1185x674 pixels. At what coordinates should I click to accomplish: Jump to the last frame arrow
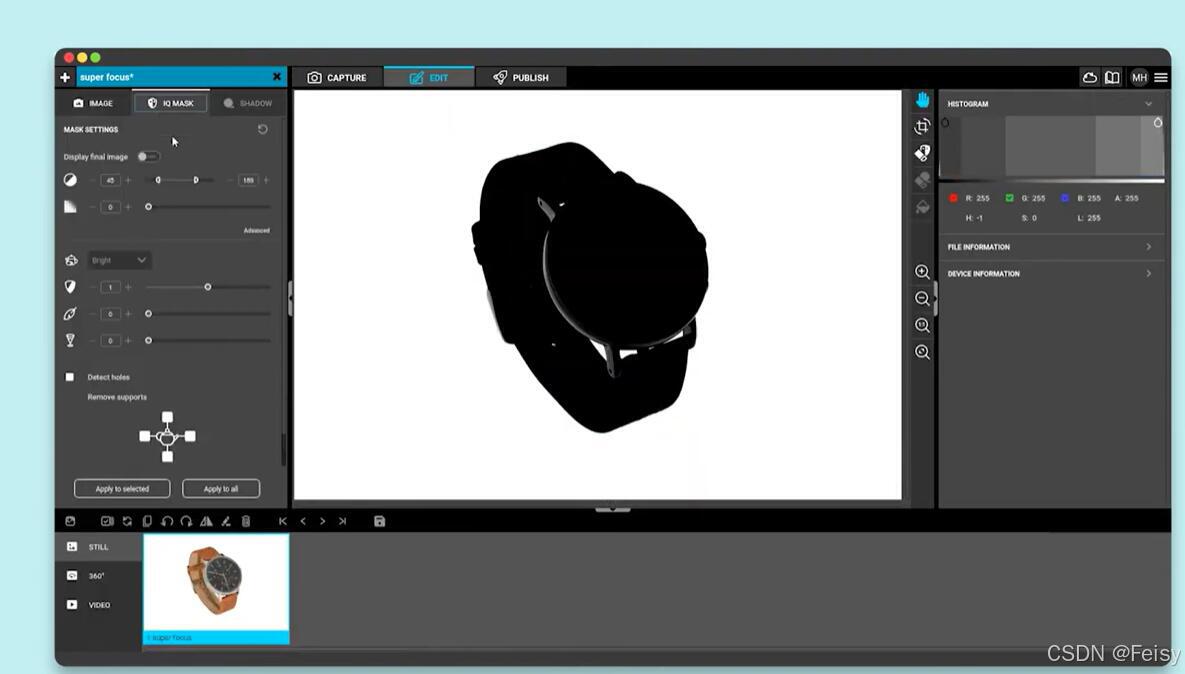pos(342,521)
